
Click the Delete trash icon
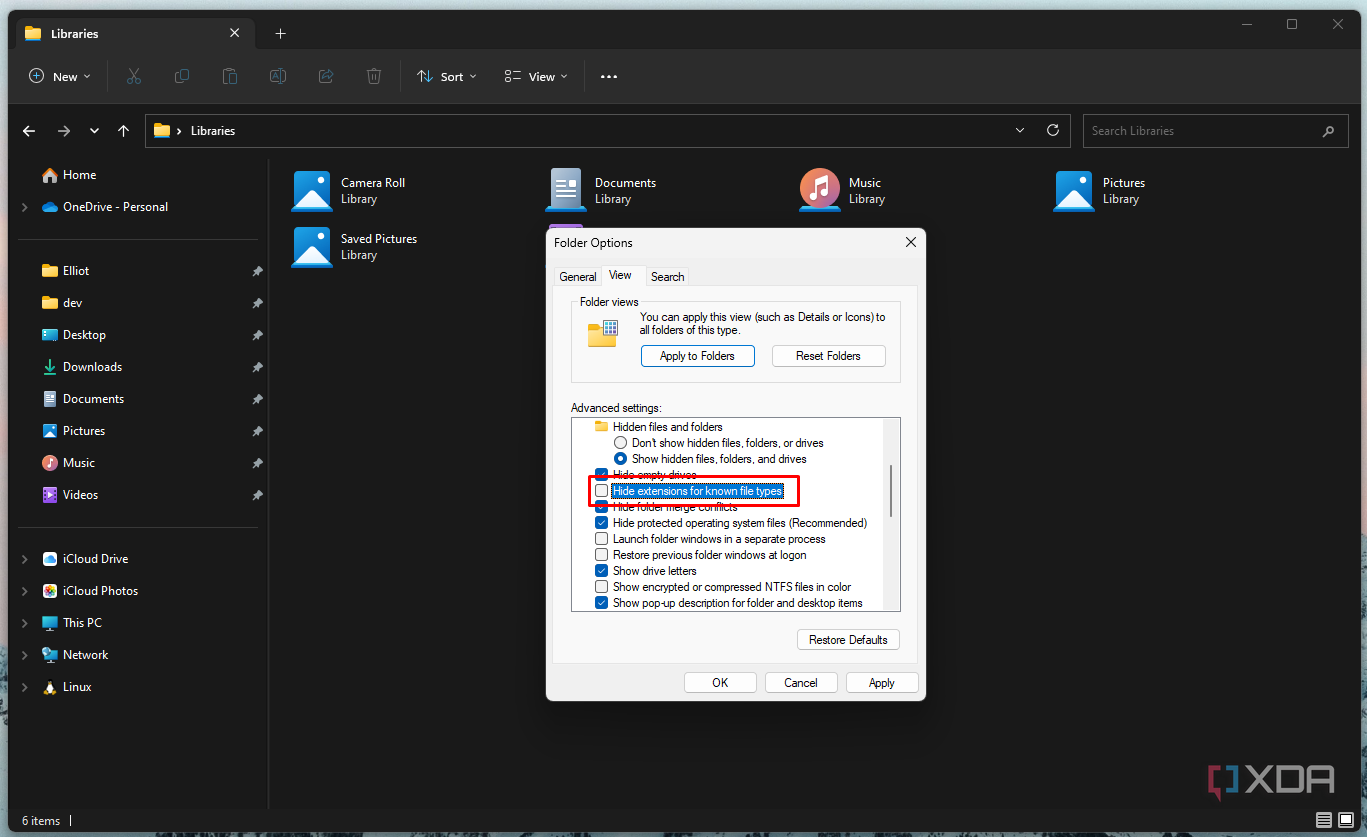tap(374, 76)
